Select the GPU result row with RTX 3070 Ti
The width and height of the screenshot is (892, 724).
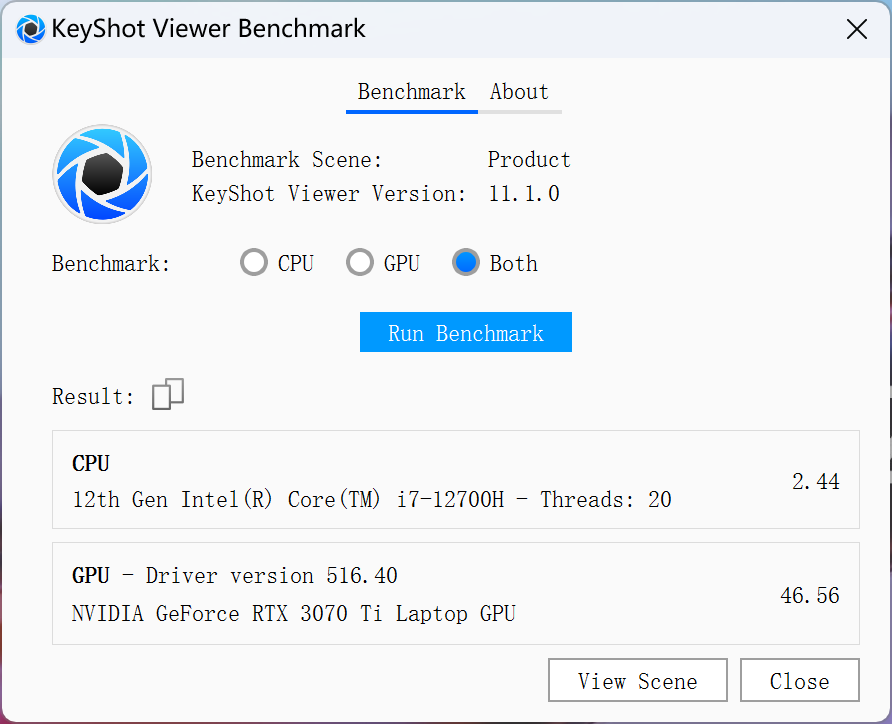pos(456,593)
